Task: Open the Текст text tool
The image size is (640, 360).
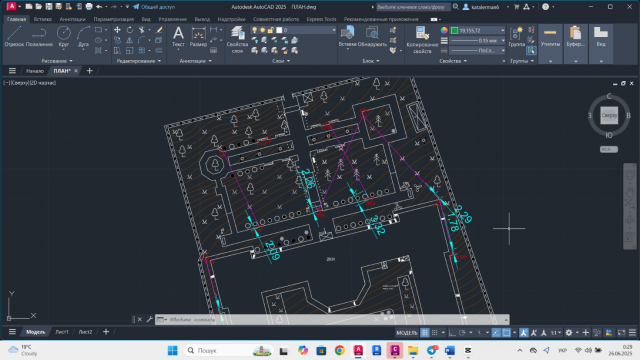Action: (178, 36)
